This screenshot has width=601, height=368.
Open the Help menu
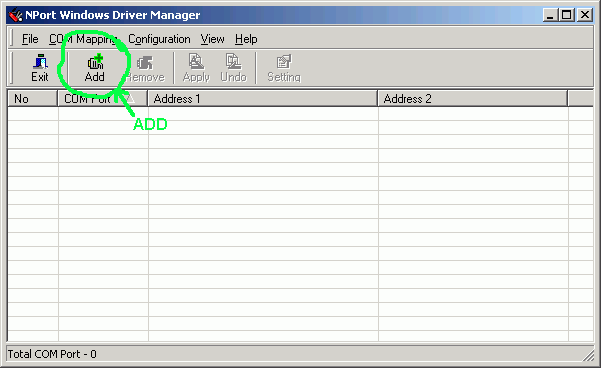(x=246, y=39)
